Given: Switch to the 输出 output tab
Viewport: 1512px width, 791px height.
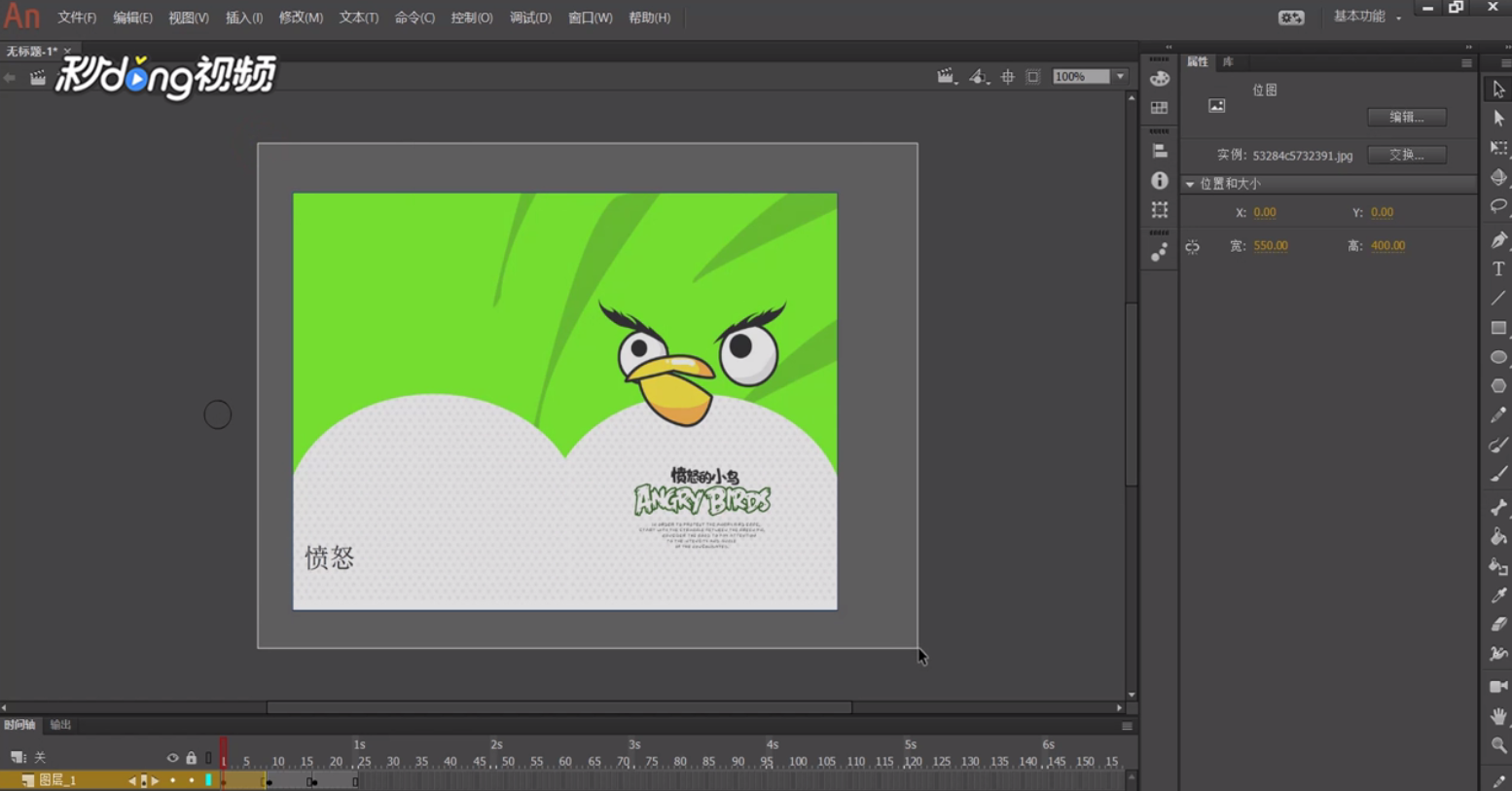Looking at the screenshot, I should (60, 725).
